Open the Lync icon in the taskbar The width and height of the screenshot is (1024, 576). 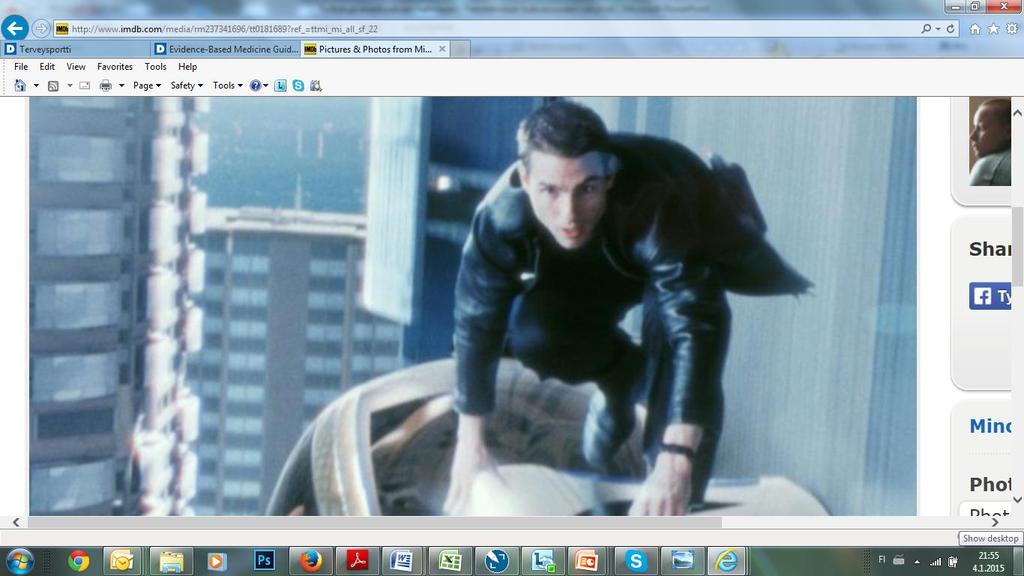543,561
